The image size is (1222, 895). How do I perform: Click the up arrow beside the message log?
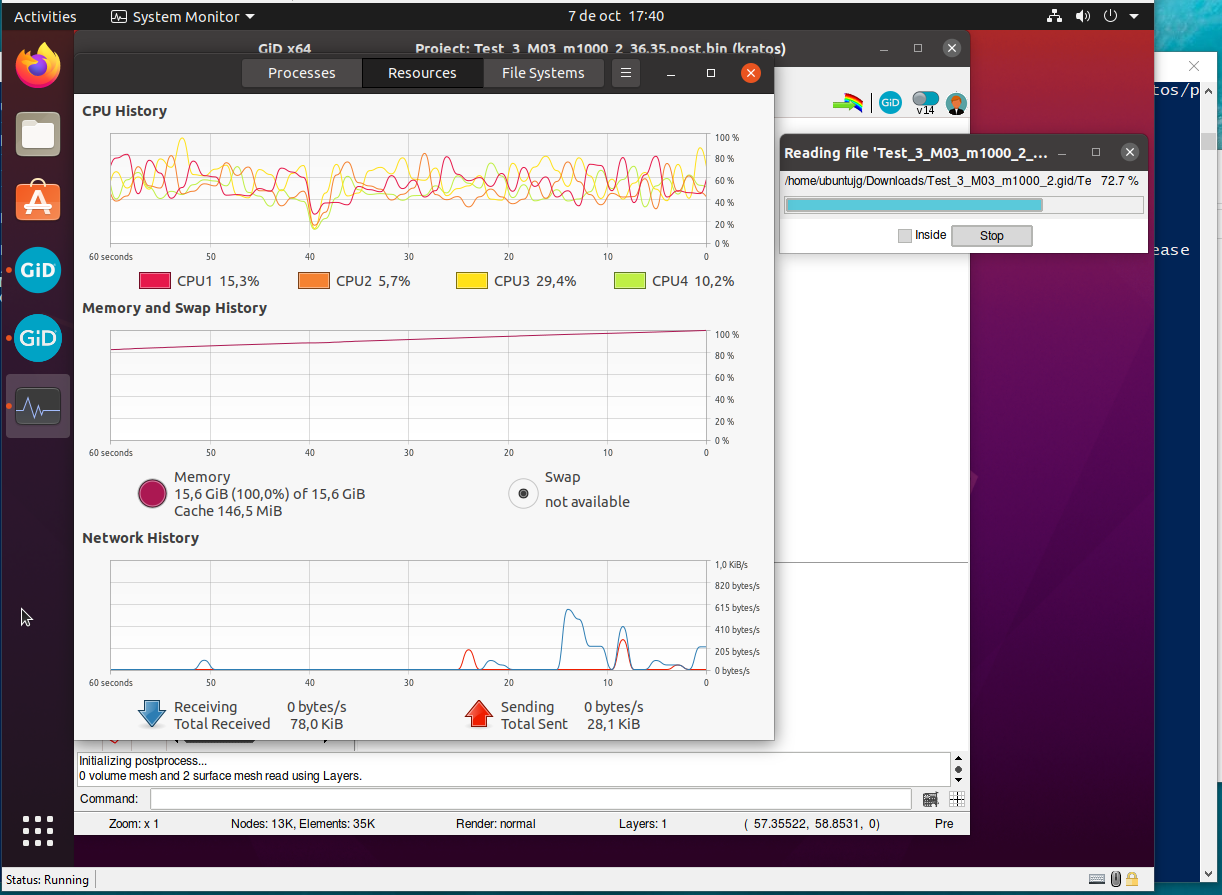pyautogui.click(x=958, y=757)
